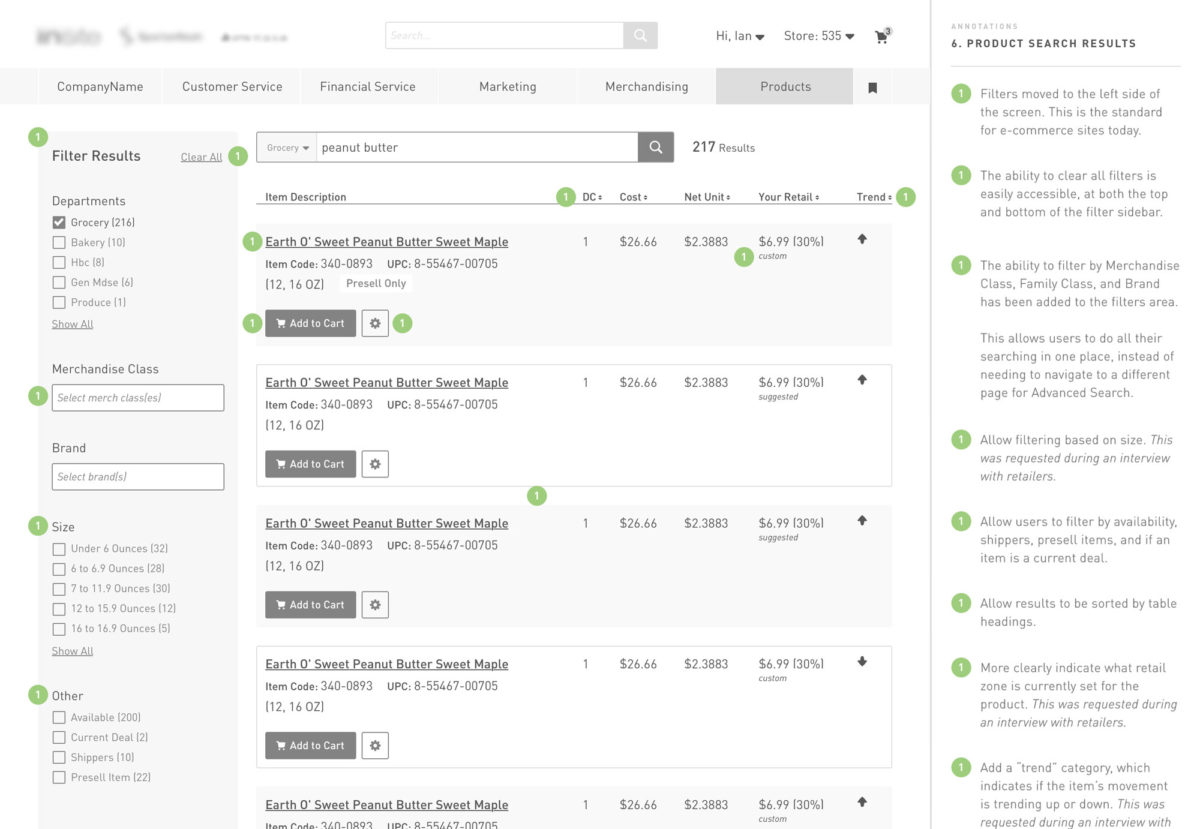Enable the Available items filter
Screen dimensions: 1200x829
pos(58,717)
